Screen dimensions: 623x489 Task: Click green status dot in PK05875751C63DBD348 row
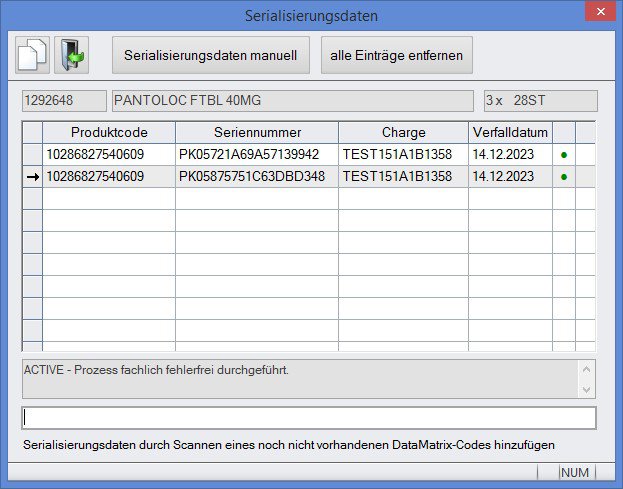(564, 177)
